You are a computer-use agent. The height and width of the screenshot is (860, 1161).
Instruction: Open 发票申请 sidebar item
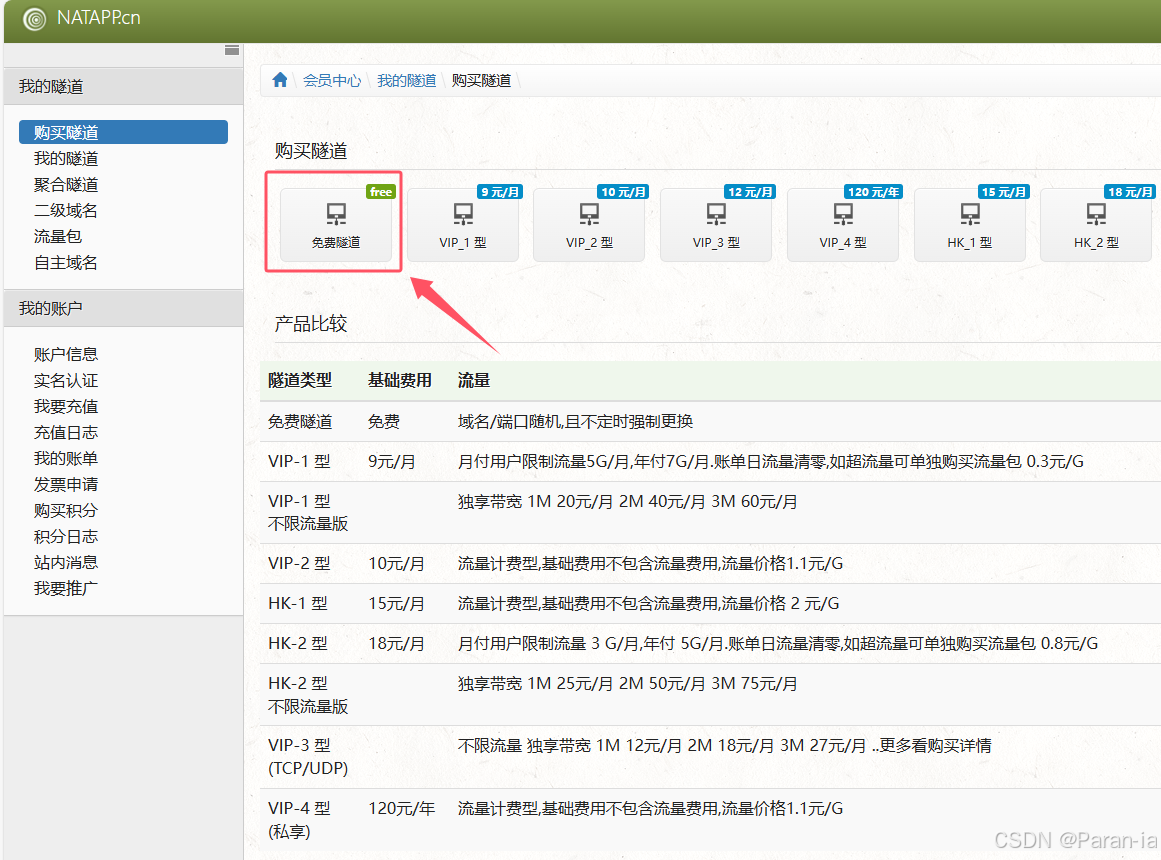point(66,484)
